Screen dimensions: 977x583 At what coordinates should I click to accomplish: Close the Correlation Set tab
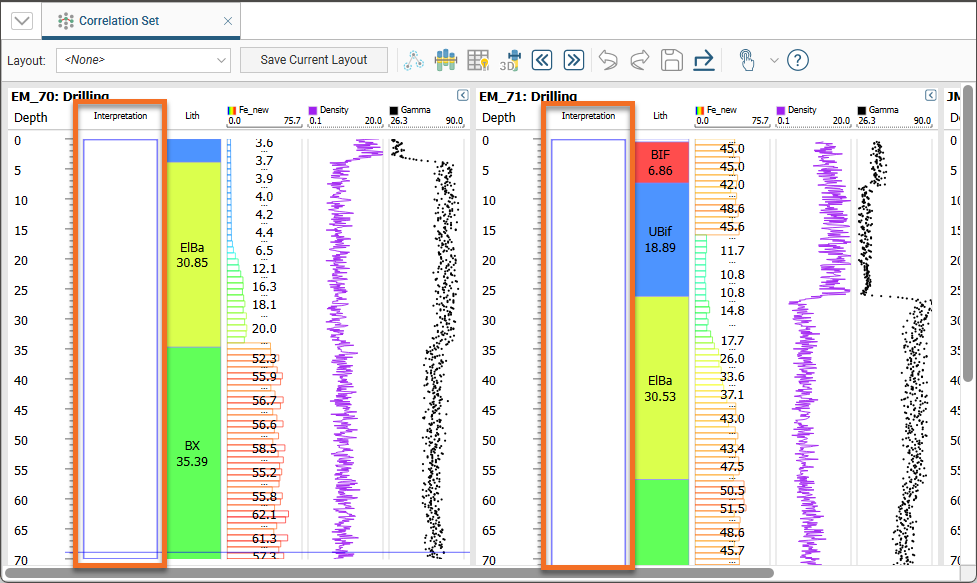click(228, 21)
